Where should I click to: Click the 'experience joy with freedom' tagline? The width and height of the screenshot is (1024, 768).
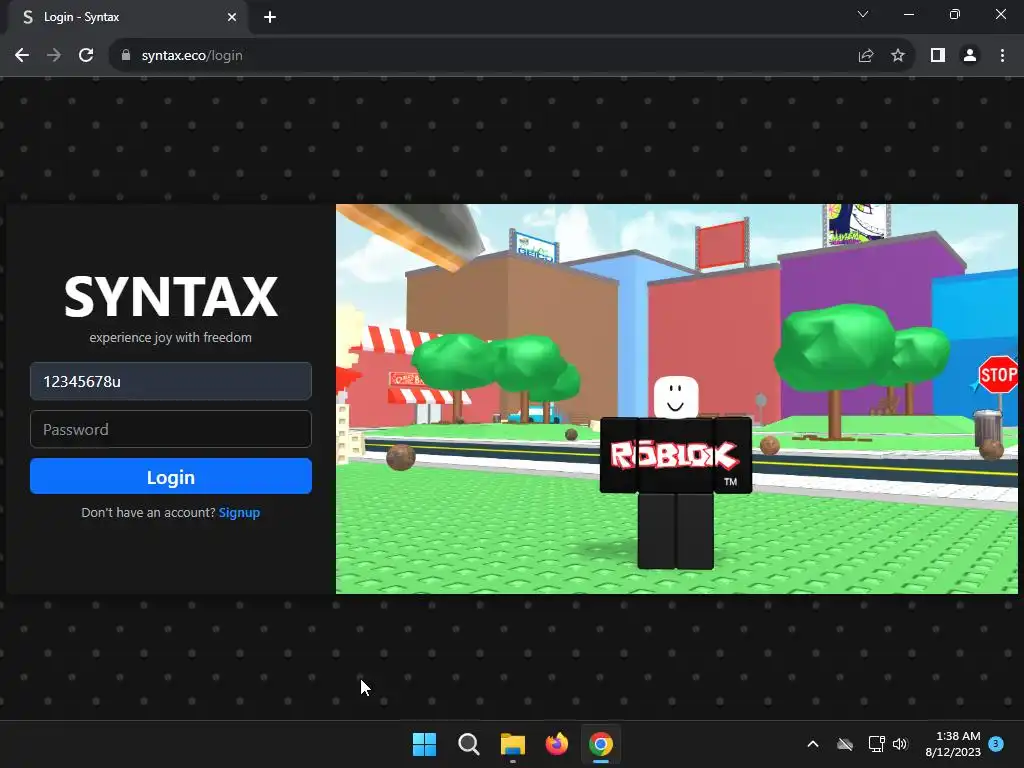tap(170, 338)
